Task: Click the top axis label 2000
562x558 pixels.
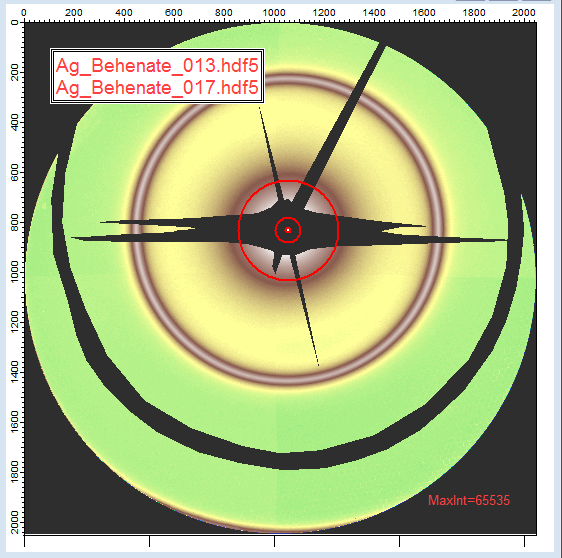Action: tap(524, 13)
